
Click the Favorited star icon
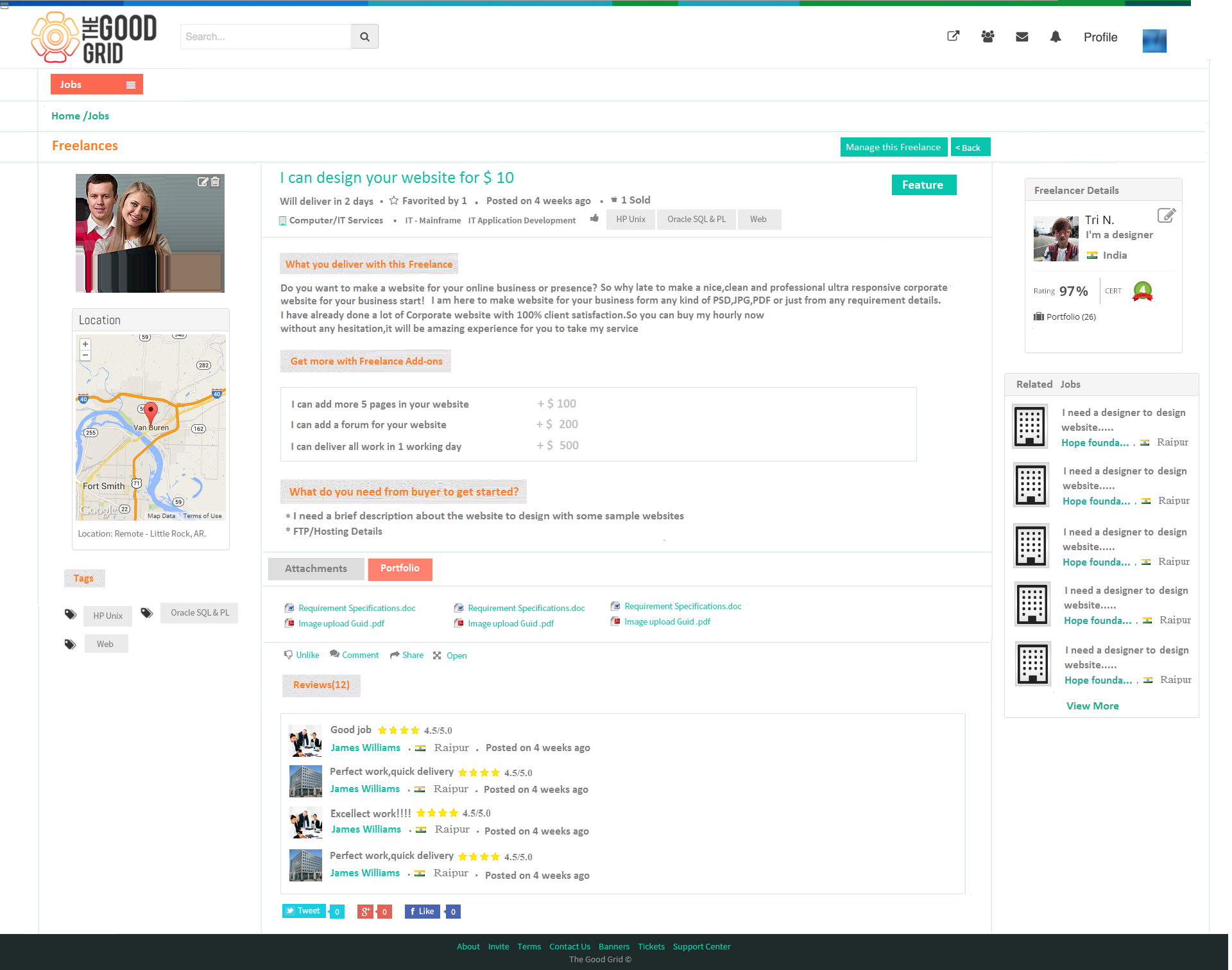(394, 200)
